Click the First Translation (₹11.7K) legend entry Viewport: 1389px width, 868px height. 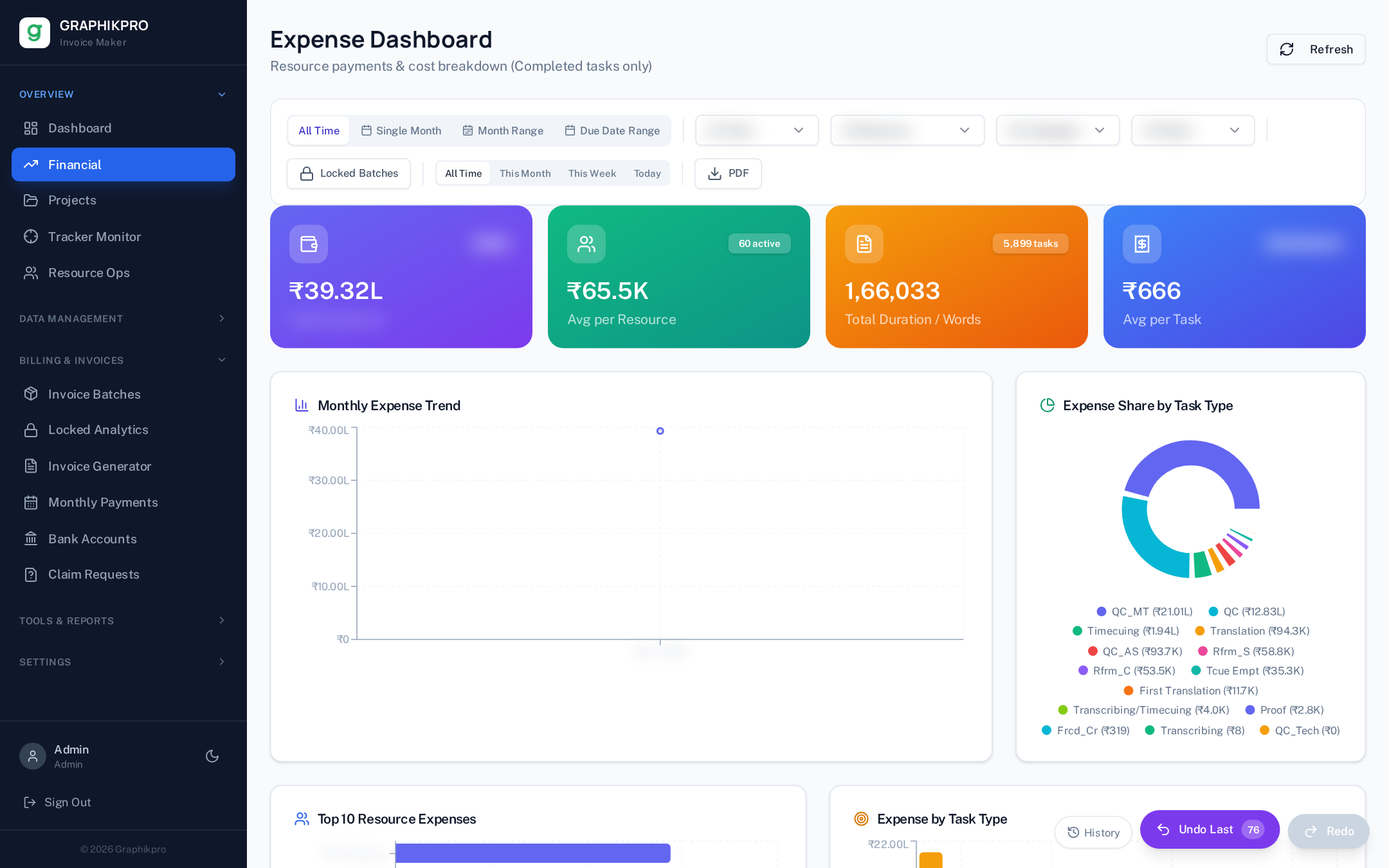pyautogui.click(x=1191, y=691)
